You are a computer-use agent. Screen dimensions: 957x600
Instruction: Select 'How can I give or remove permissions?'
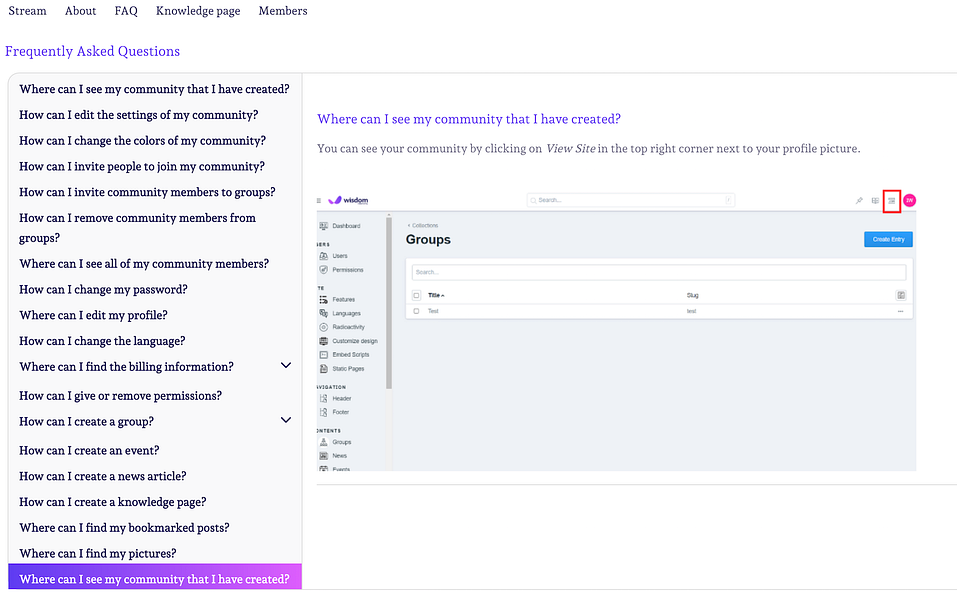coord(120,396)
